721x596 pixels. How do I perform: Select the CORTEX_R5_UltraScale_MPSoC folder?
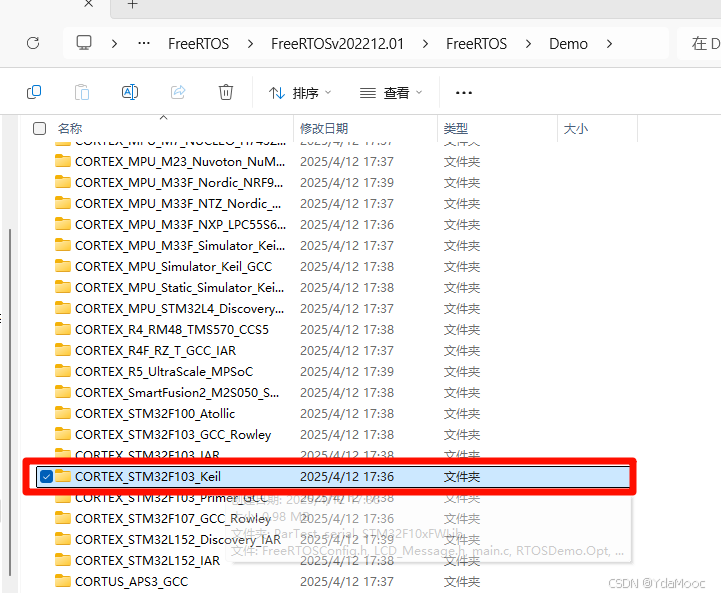[164, 372]
